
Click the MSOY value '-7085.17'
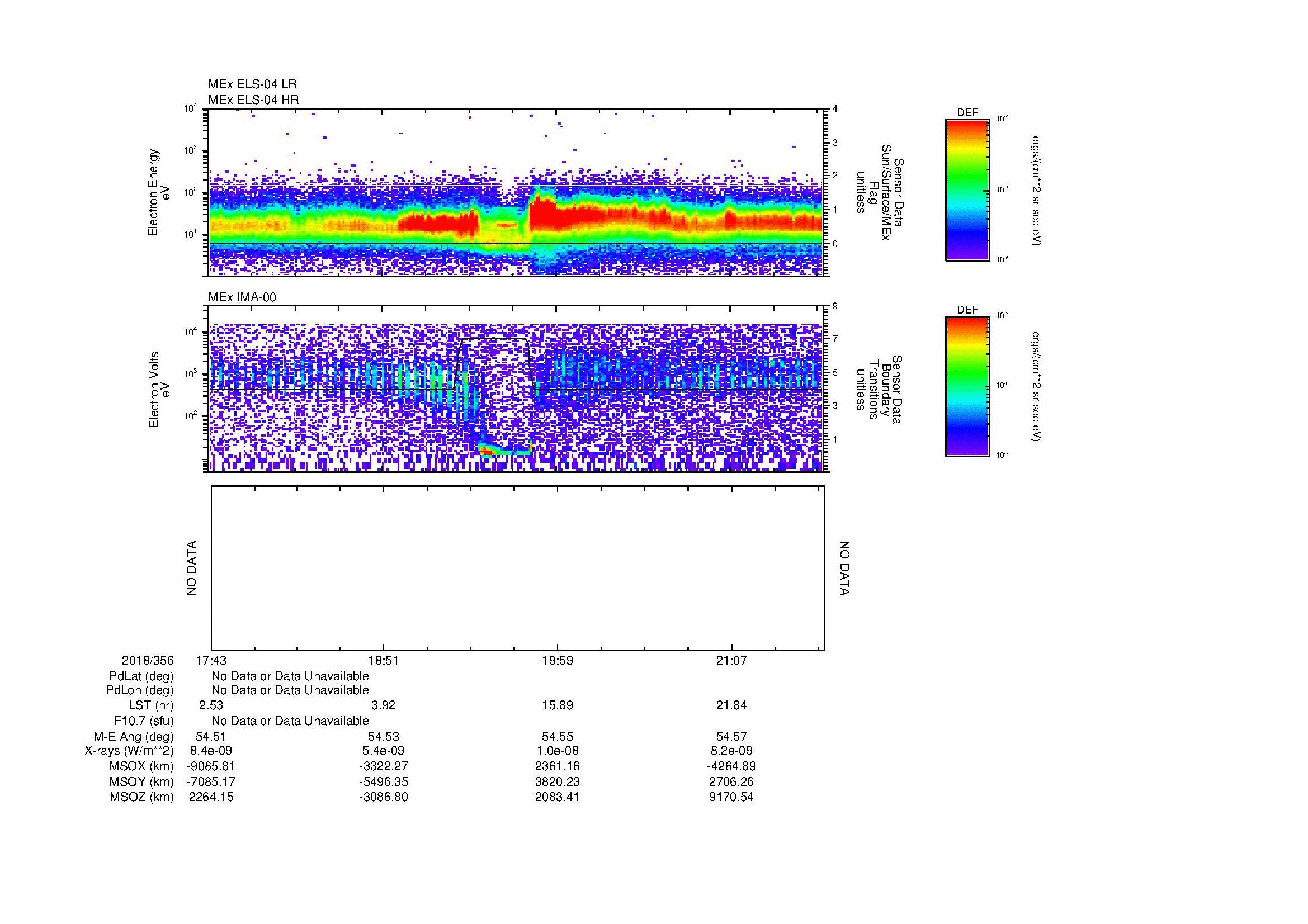click(211, 781)
